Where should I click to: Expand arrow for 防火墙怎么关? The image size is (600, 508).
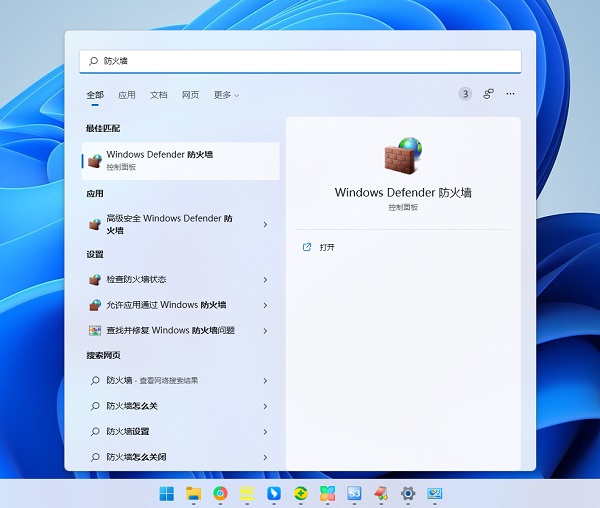click(x=265, y=406)
